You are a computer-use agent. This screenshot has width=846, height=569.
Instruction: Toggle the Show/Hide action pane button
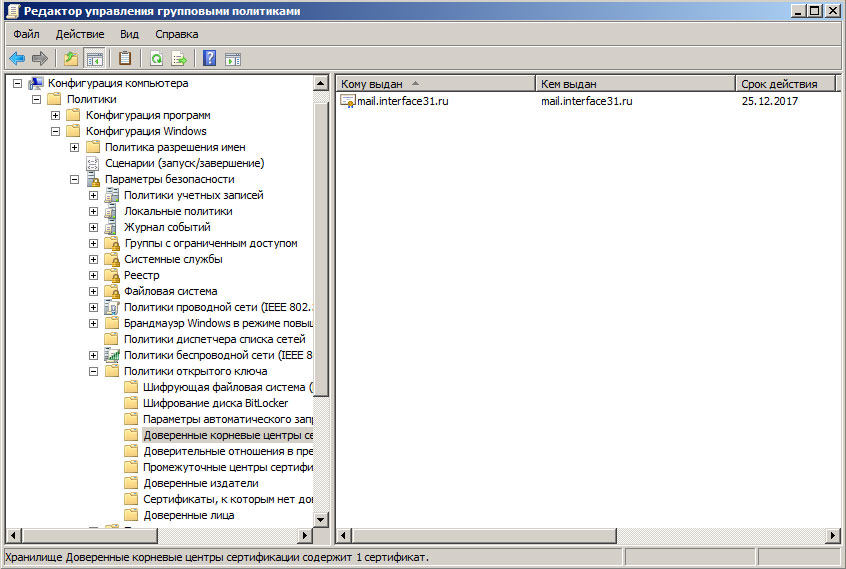tap(233, 58)
